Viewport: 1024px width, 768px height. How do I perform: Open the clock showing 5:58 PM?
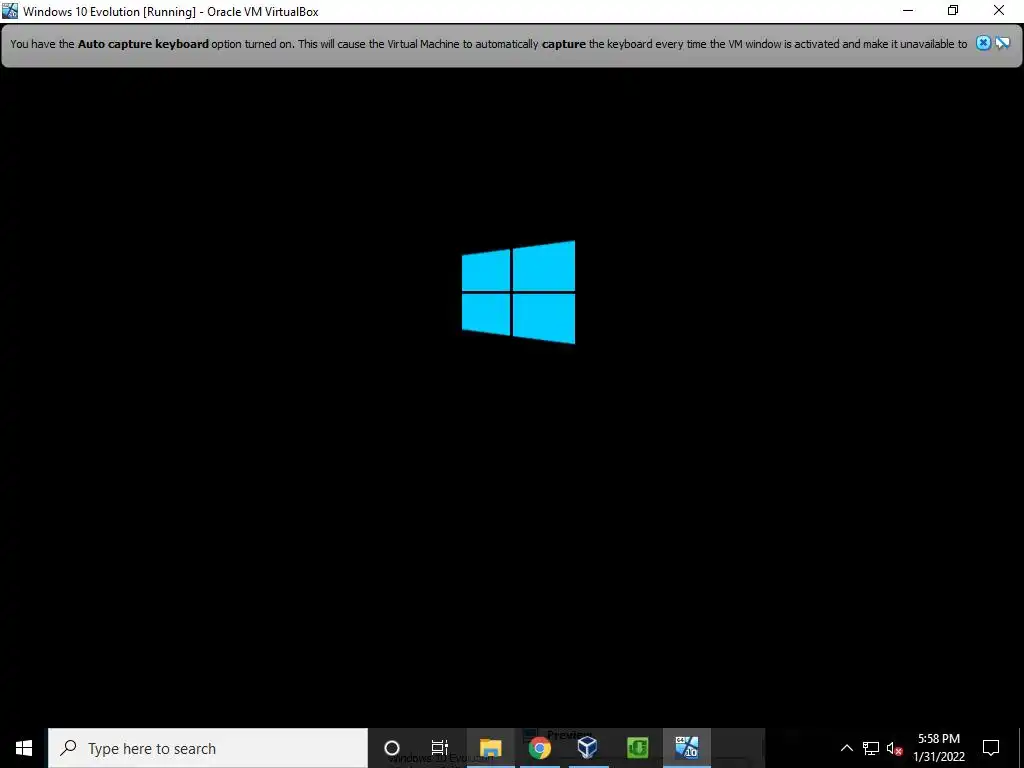pos(938,748)
